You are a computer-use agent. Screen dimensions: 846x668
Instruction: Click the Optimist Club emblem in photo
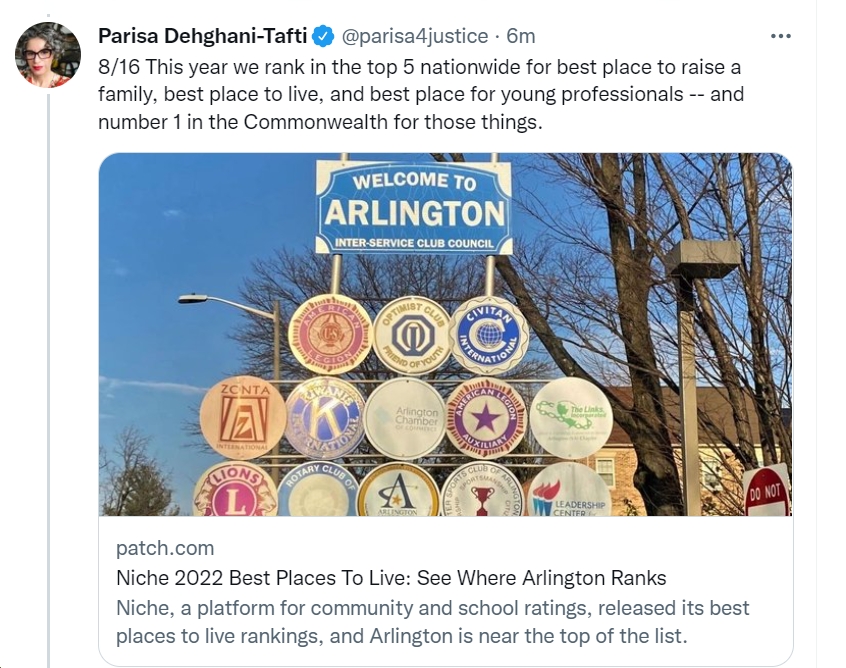pos(412,336)
